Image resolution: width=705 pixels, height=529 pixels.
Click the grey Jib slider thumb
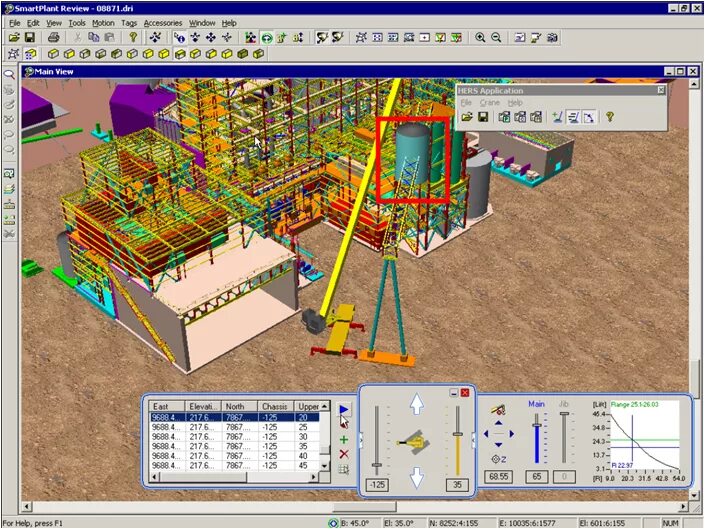point(564,413)
